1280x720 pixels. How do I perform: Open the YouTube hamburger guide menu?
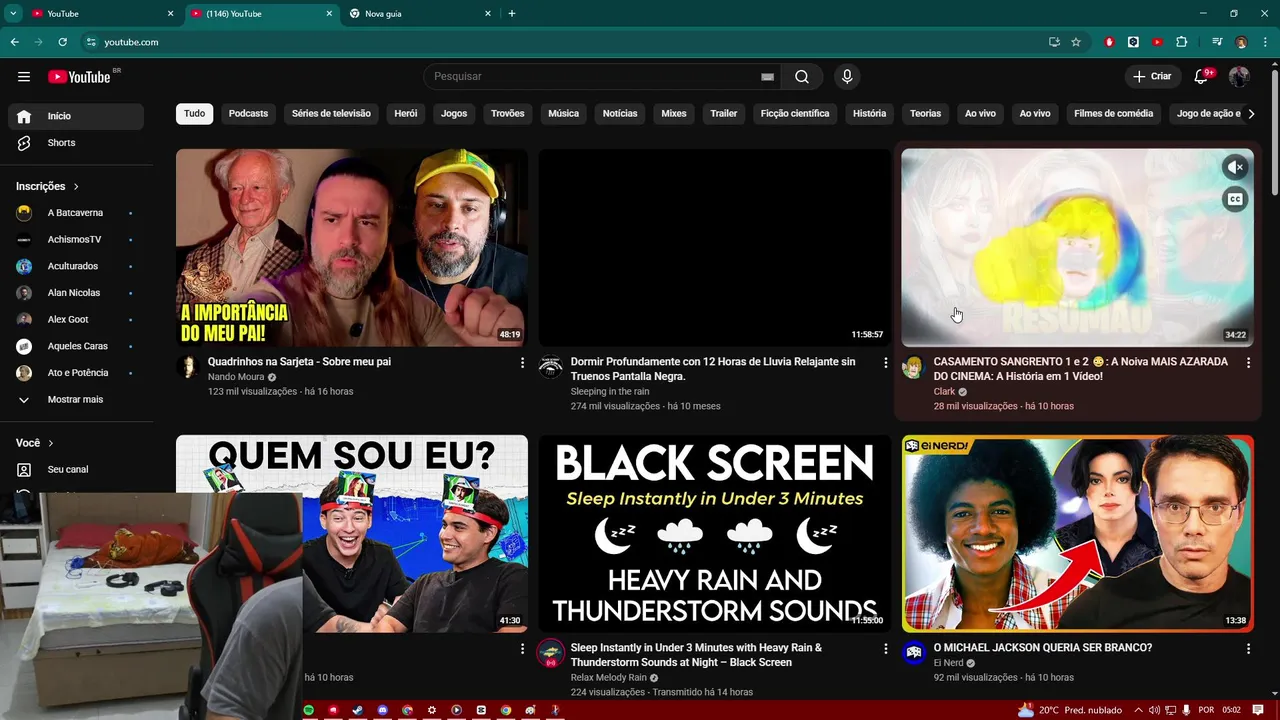(x=24, y=77)
